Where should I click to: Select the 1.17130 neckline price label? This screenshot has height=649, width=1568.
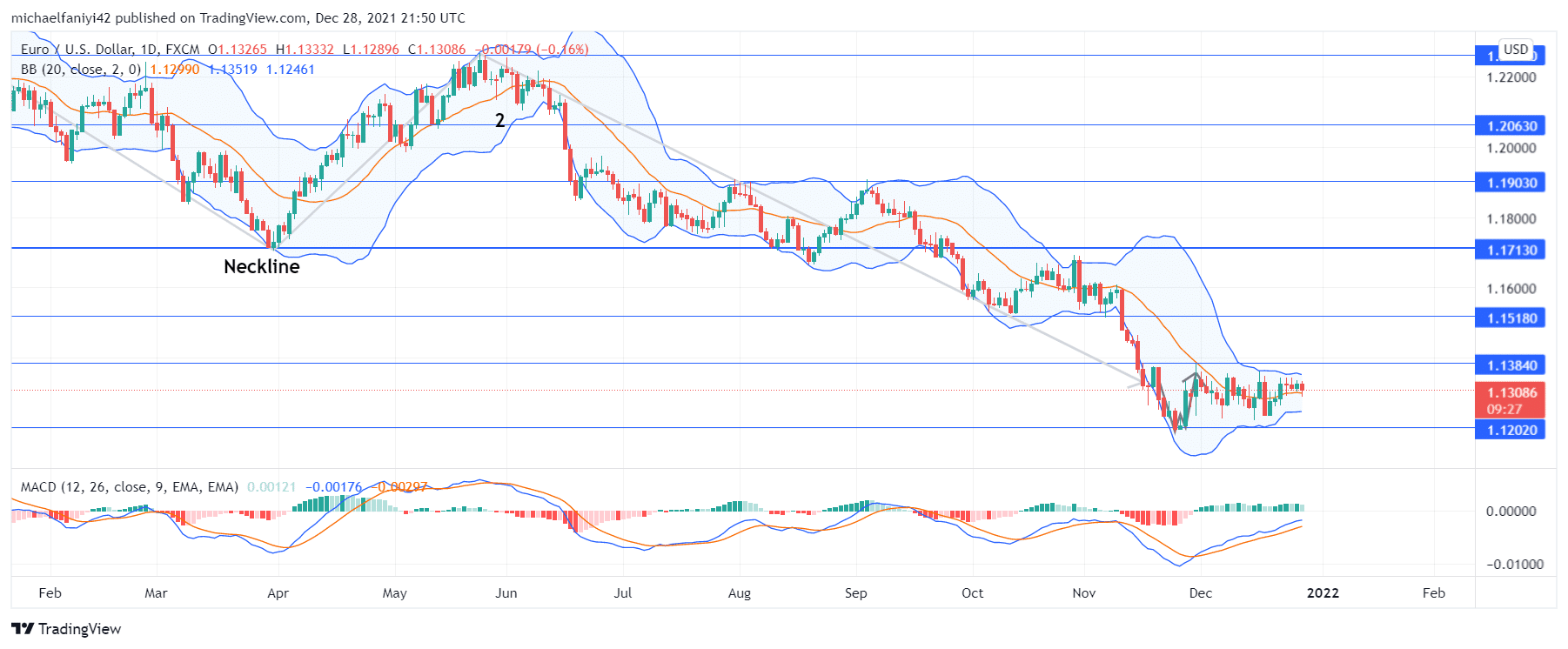(1511, 251)
